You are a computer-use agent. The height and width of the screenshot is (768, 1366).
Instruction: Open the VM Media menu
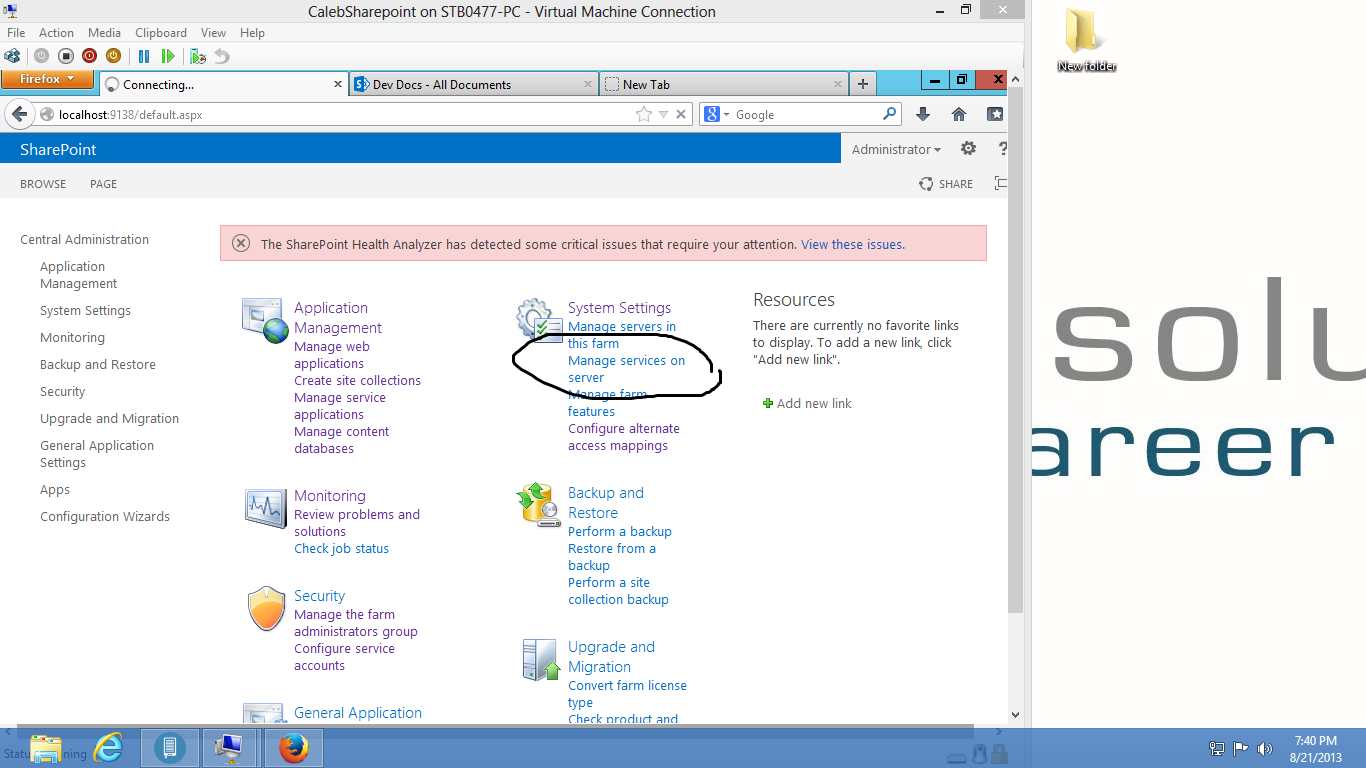point(104,33)
